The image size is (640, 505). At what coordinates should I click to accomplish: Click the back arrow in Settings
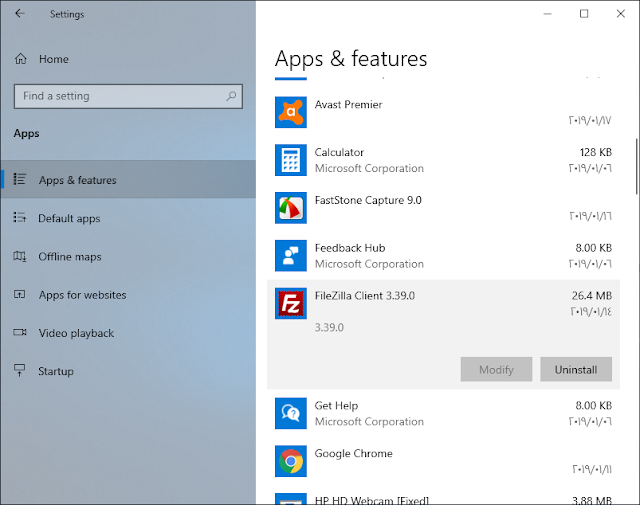coord(20,13)
